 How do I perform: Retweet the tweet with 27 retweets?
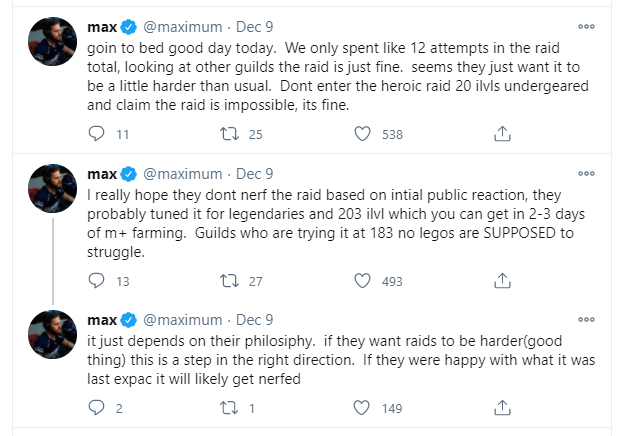click(229, 281)
